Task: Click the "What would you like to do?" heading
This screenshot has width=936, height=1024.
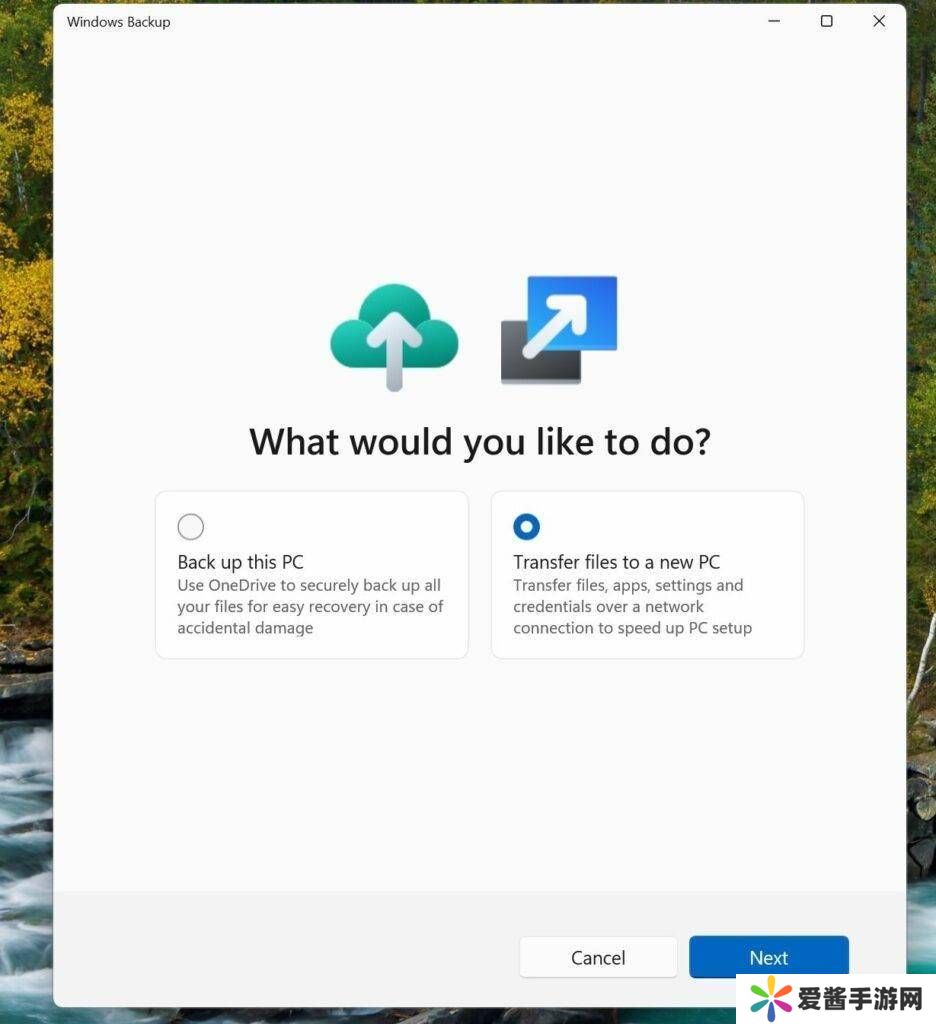Action: 479,441
